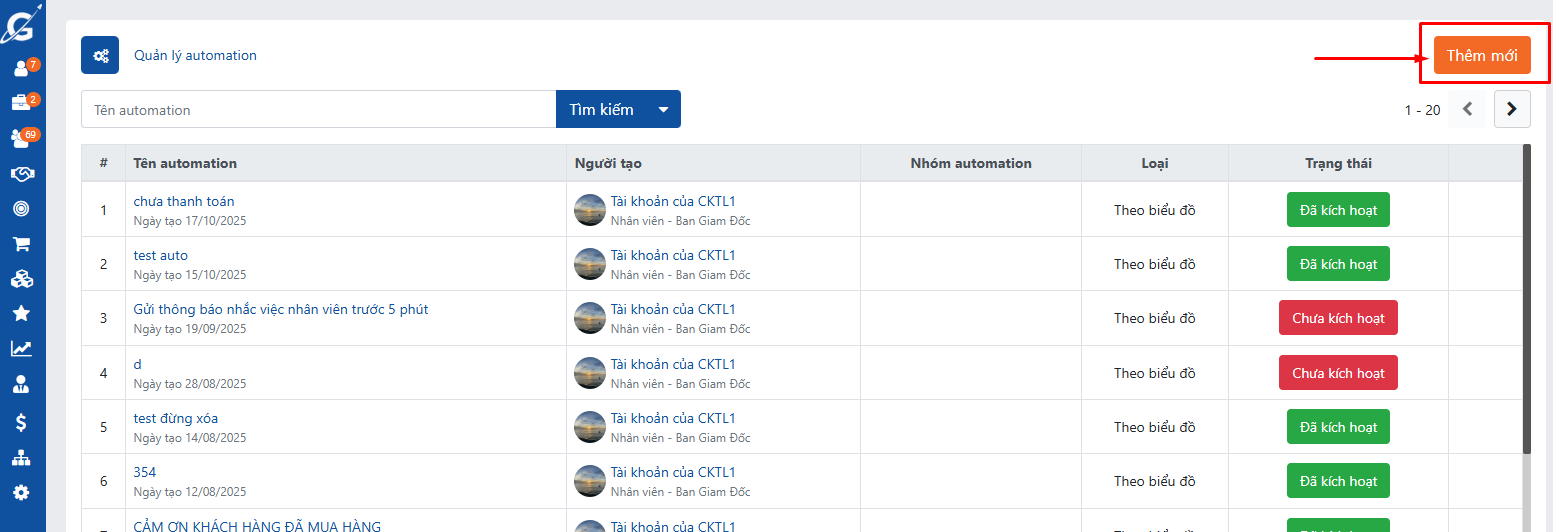The height and width of the screenshot is (532, 1553).
Task: Open the settings gear in sidebar
Action: [x=21, y=492]
